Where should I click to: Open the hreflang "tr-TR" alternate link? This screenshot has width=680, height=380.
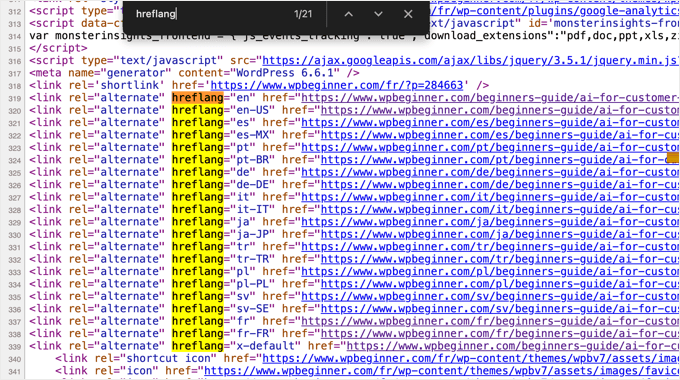[x=500, y=259]
